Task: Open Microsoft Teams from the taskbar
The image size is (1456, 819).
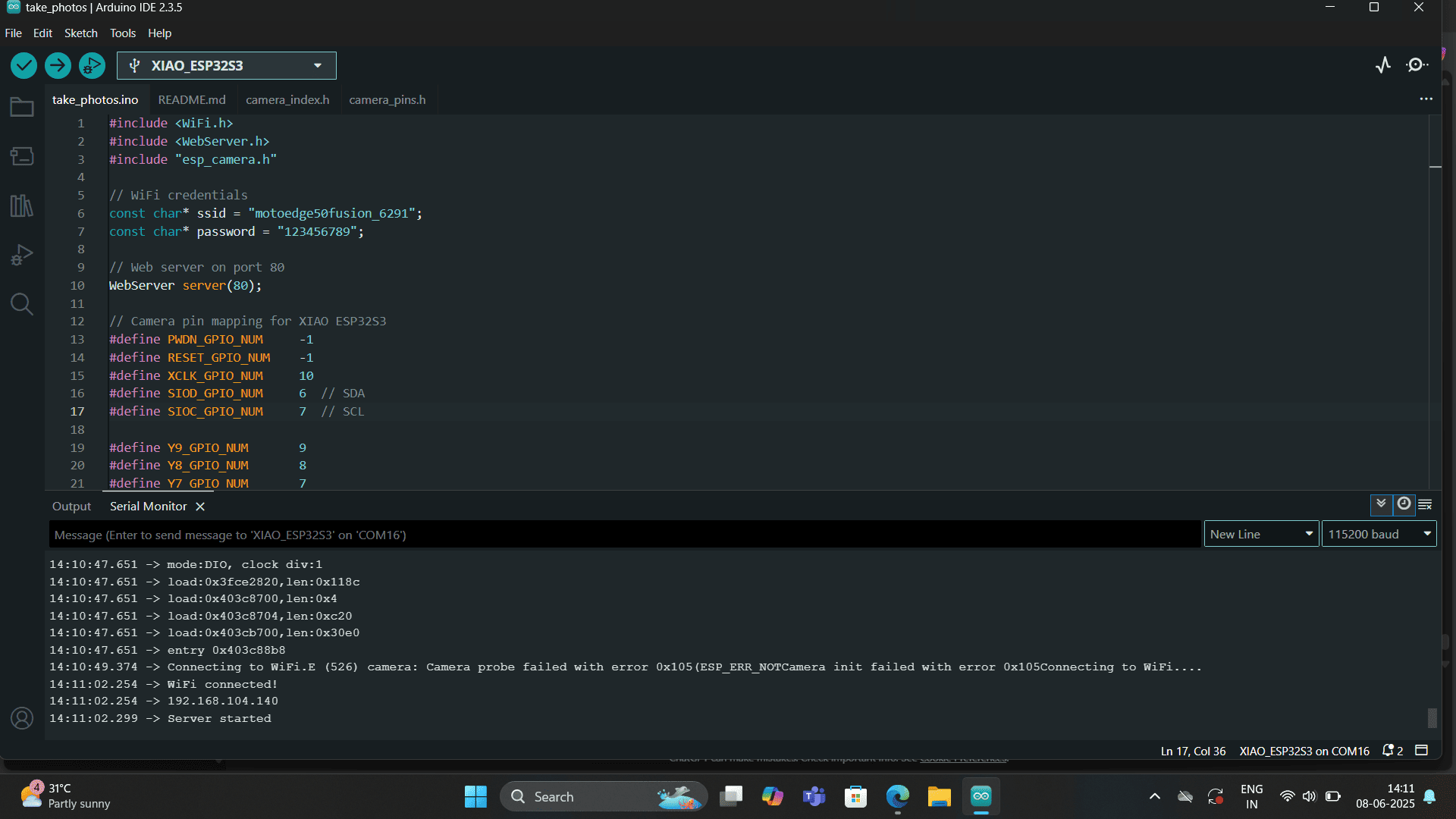Action: [x=814, y=797]
